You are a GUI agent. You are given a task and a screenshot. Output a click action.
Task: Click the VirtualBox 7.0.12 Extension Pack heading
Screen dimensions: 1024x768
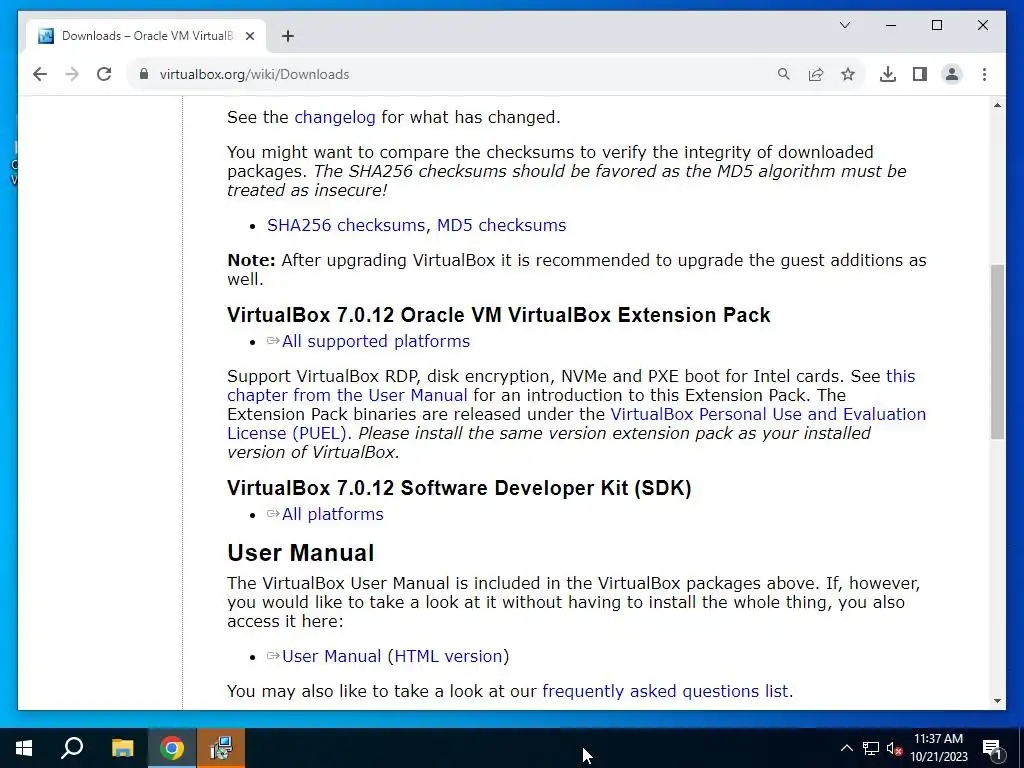(499, 315)
